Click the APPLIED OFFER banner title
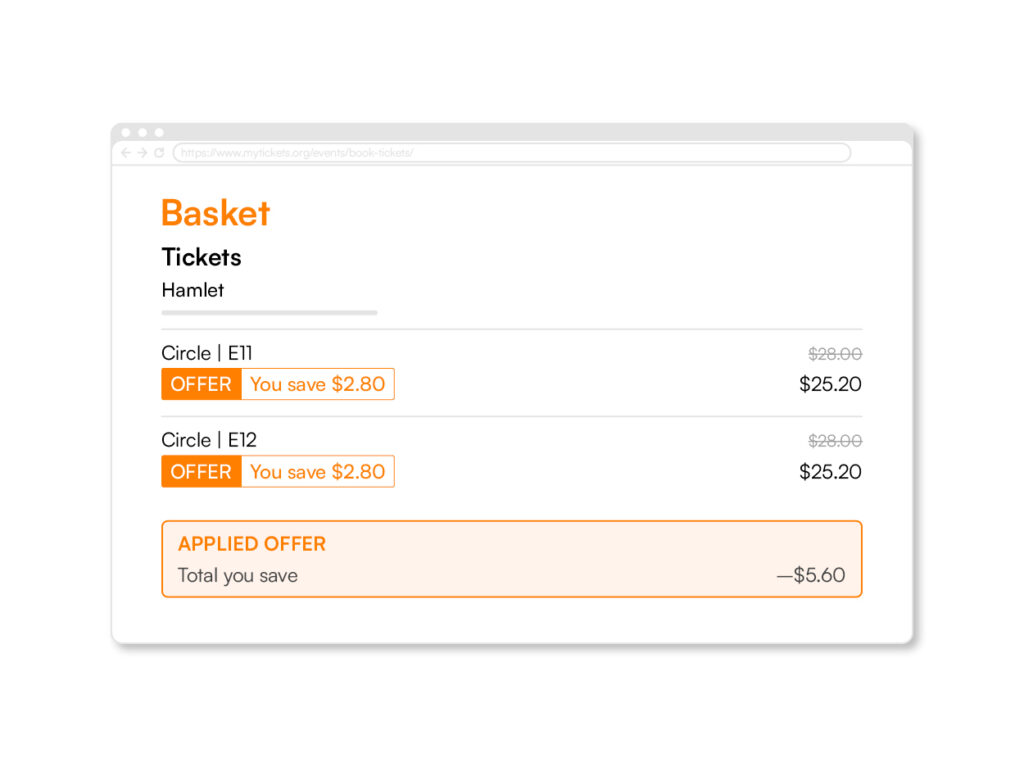 tap(251, 544)
